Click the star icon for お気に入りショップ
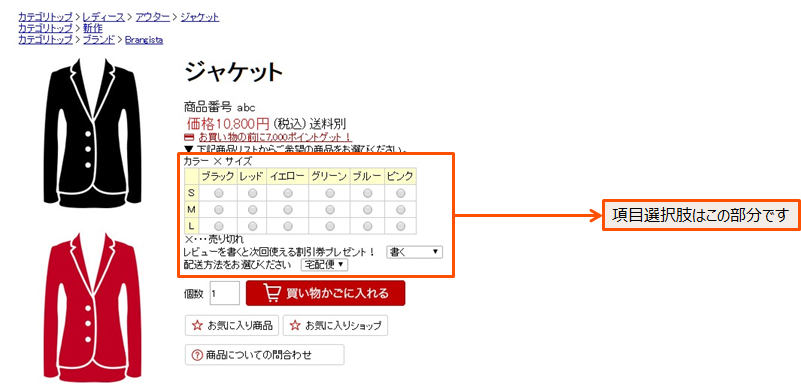The image size is (801, 384). point(295,325)
